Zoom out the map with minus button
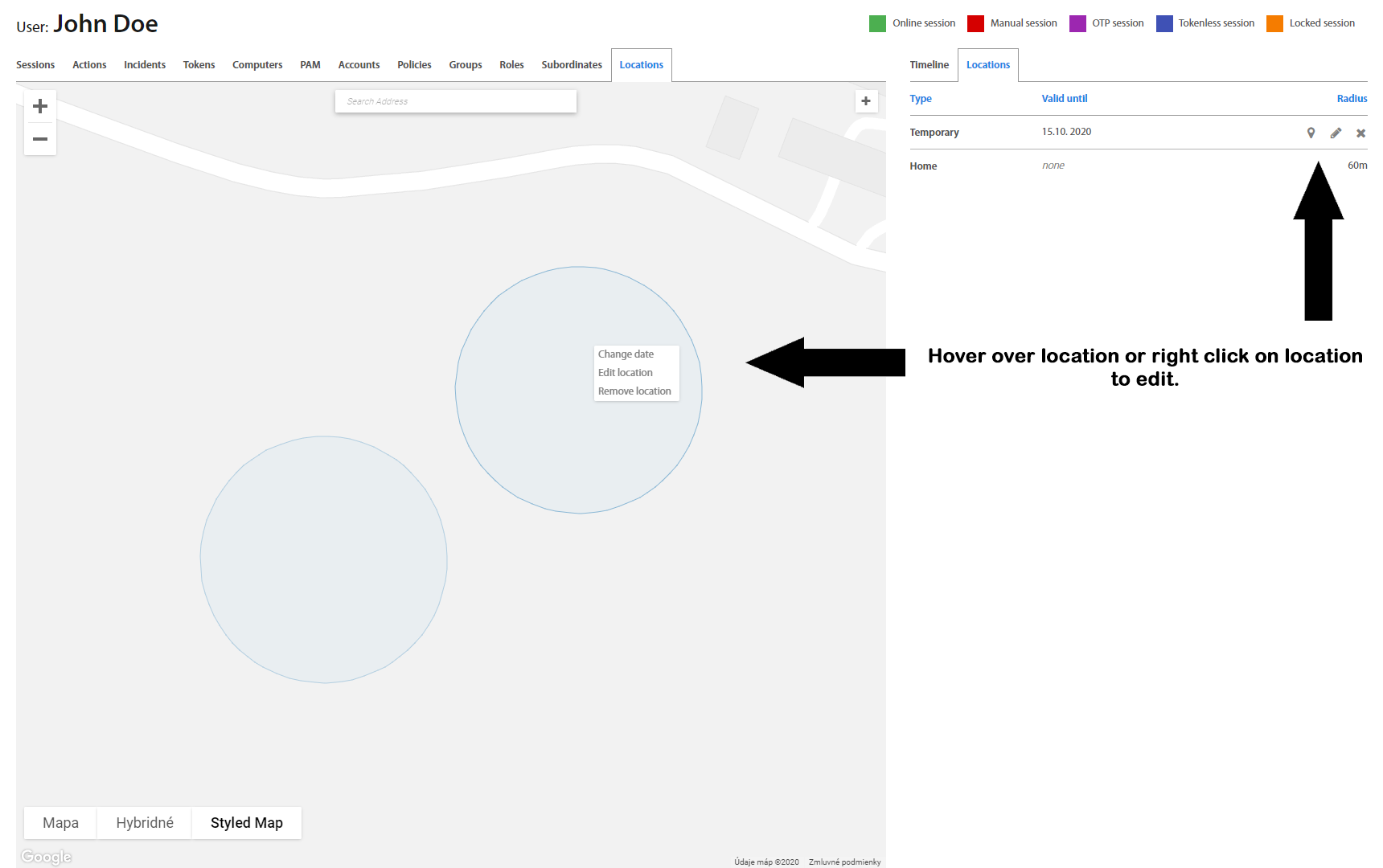1383x868 pixels. (x=40, y=139)
